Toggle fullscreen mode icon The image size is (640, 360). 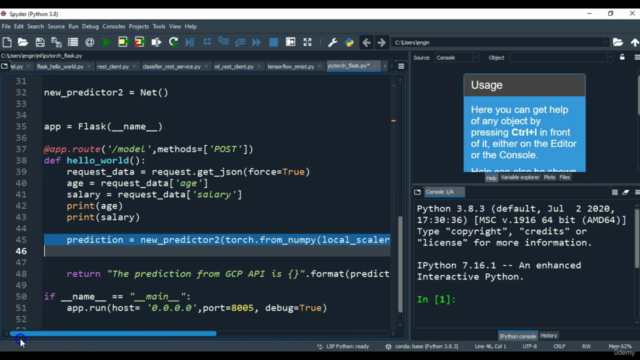(x=307, y=42)
